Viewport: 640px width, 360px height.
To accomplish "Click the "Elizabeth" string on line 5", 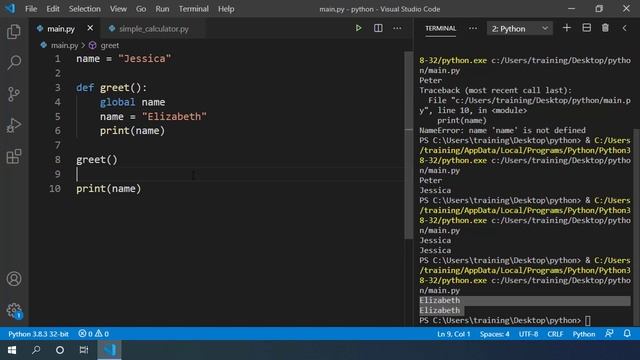I will coord(174,117).
